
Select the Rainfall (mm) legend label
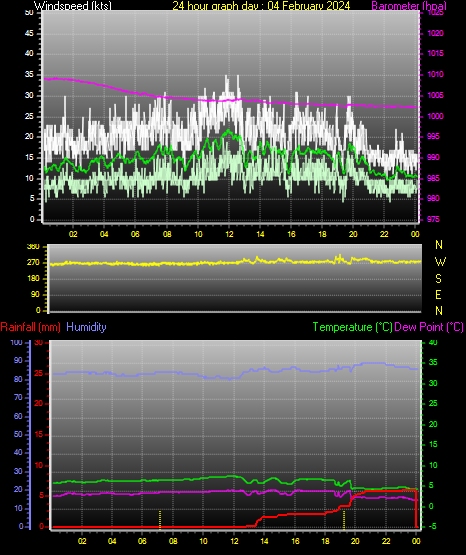point(30,327)
